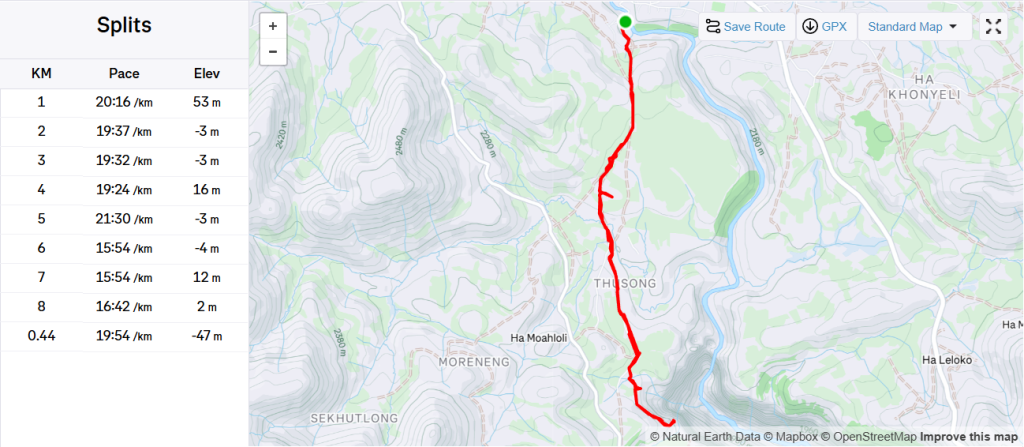Select the KM 1 split row

click(124, 103)
